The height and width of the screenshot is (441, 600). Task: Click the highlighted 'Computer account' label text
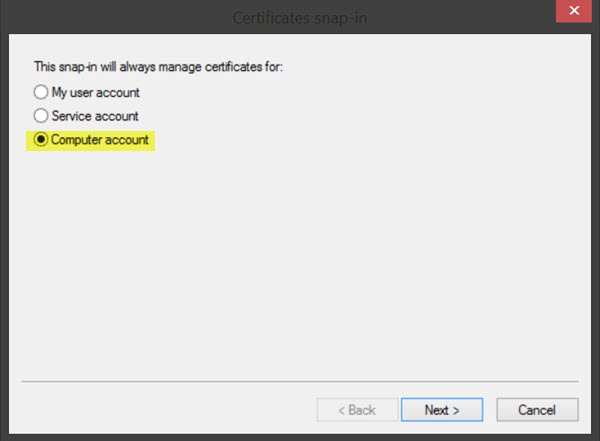[x=100, y=140]
